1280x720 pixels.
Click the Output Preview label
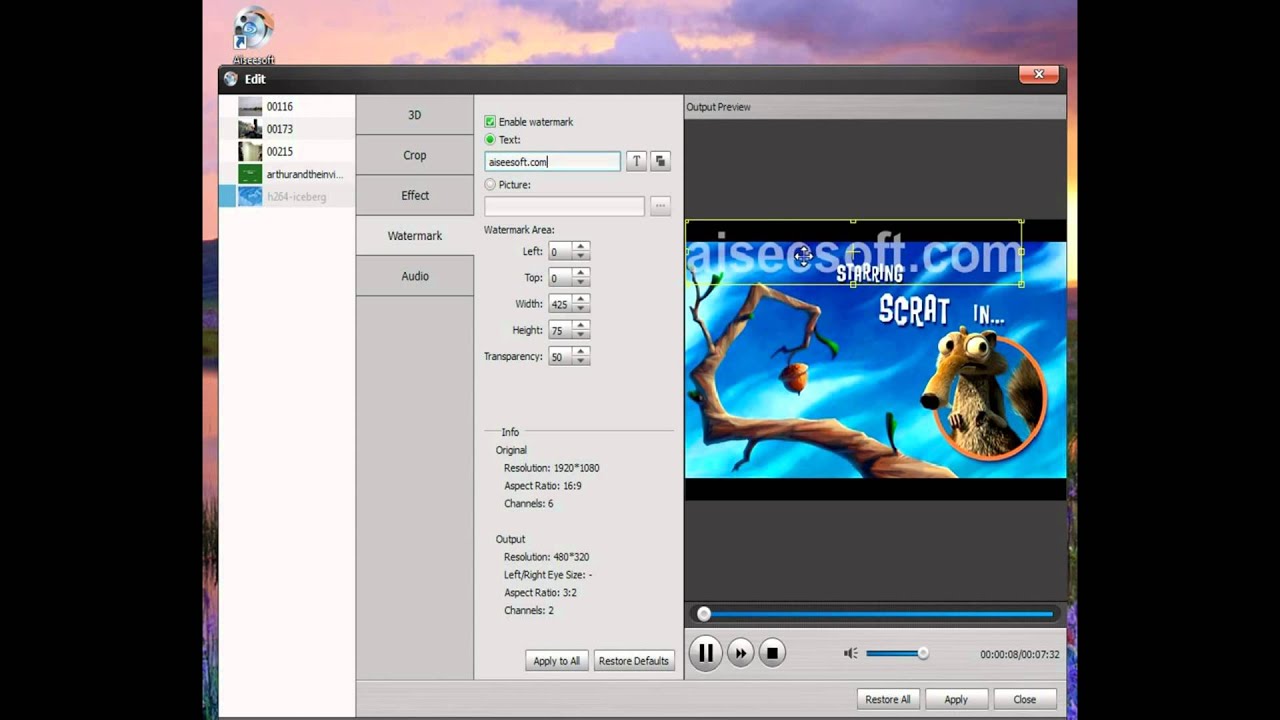(718, 107)
